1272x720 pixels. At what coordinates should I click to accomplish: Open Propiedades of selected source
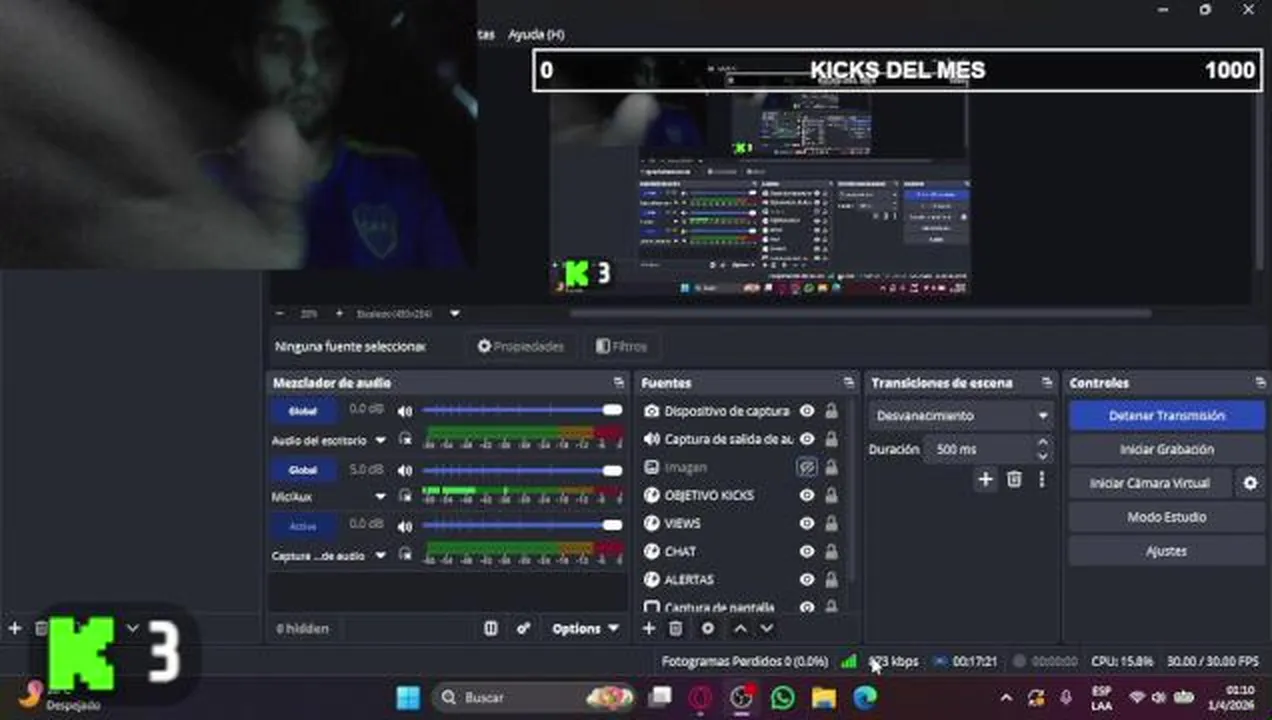tap(520, 346)
